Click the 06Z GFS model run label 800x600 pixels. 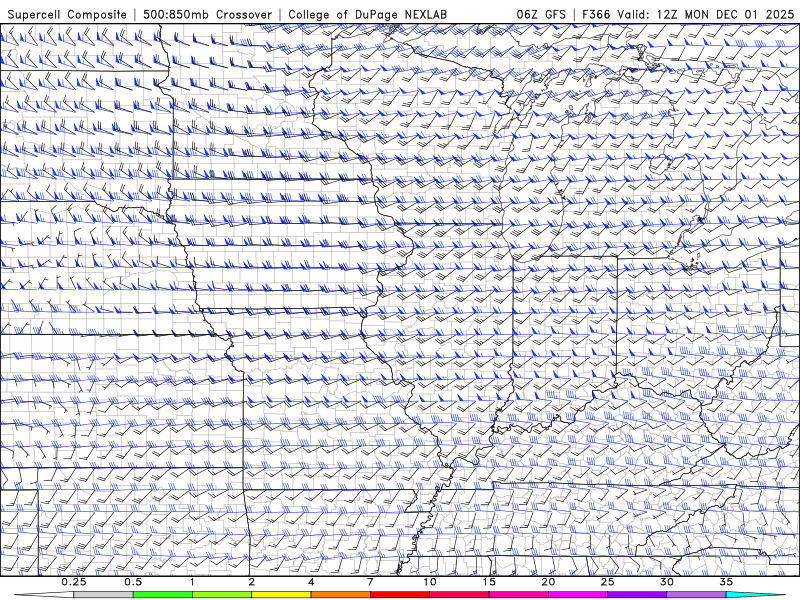(x=541, y=14)
